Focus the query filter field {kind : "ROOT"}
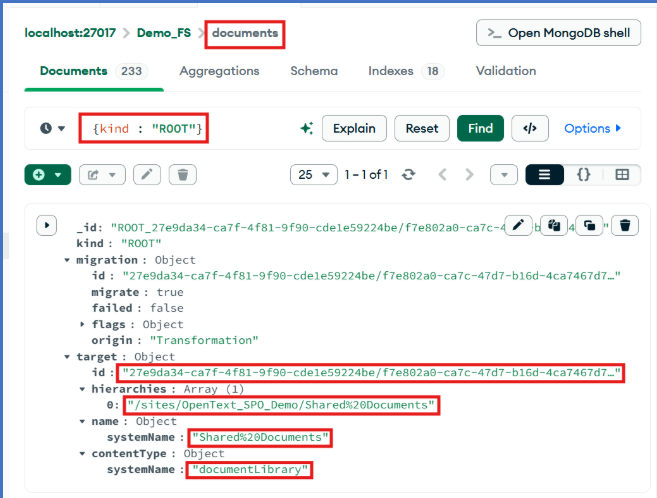Viewport: 657px width, 498px height. pyautogui.click(x=147, y=128)
